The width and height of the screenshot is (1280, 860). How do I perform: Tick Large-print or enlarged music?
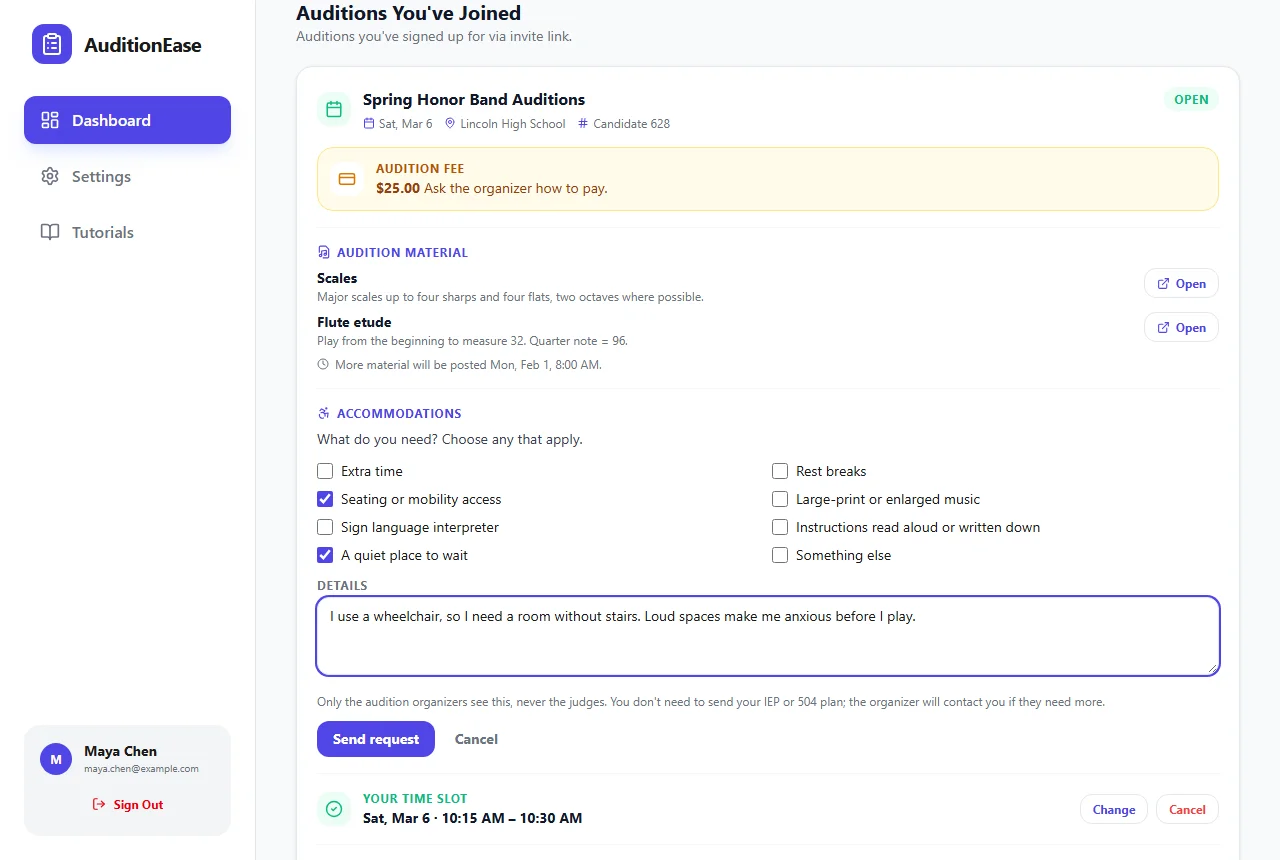pyautogui.click(x=780, y=499)
